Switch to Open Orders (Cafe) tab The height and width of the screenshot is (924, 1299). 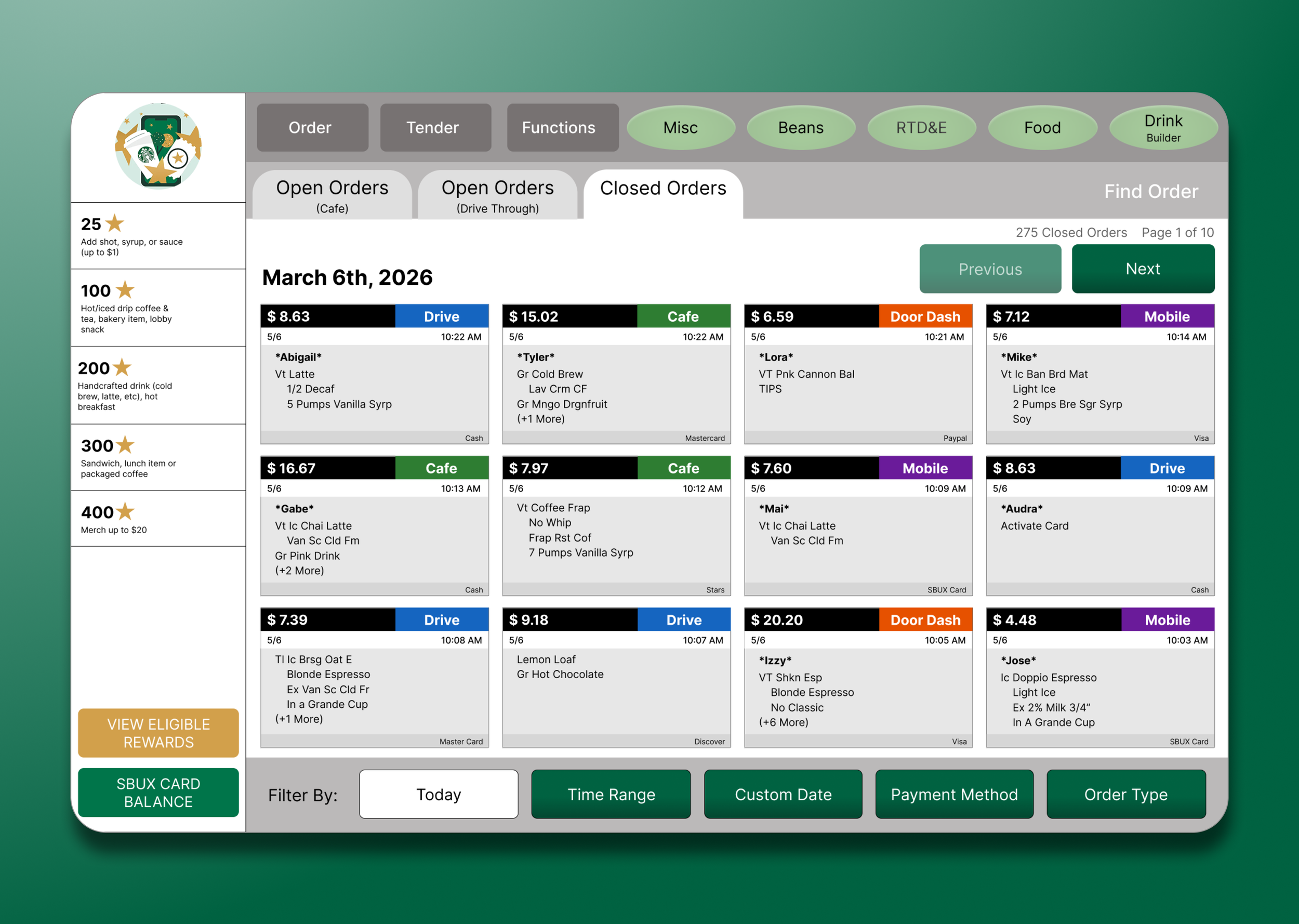point(332,194)
